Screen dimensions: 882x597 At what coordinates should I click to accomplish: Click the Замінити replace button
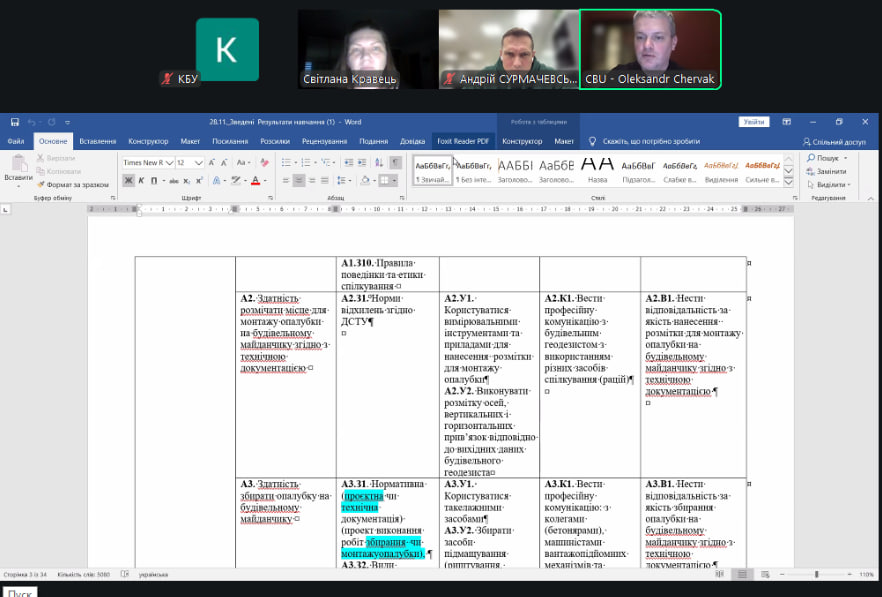[x=826, y=172]
